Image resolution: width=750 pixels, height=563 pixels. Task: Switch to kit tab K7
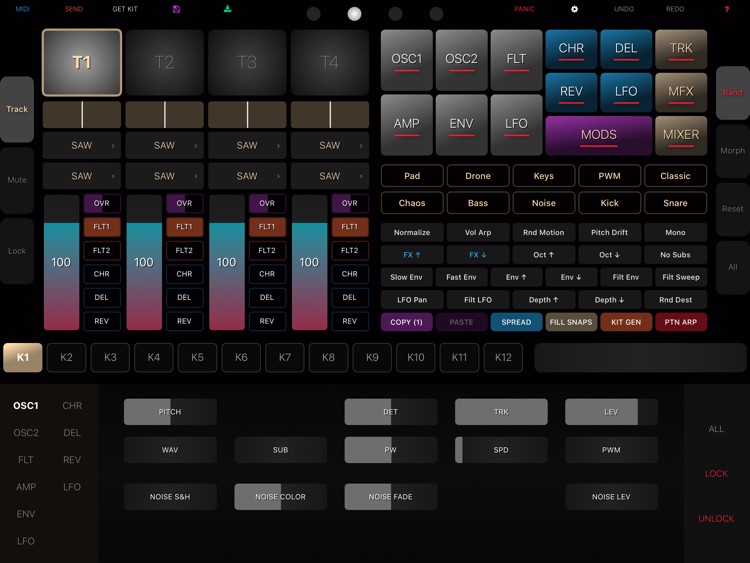coord(285,357)
